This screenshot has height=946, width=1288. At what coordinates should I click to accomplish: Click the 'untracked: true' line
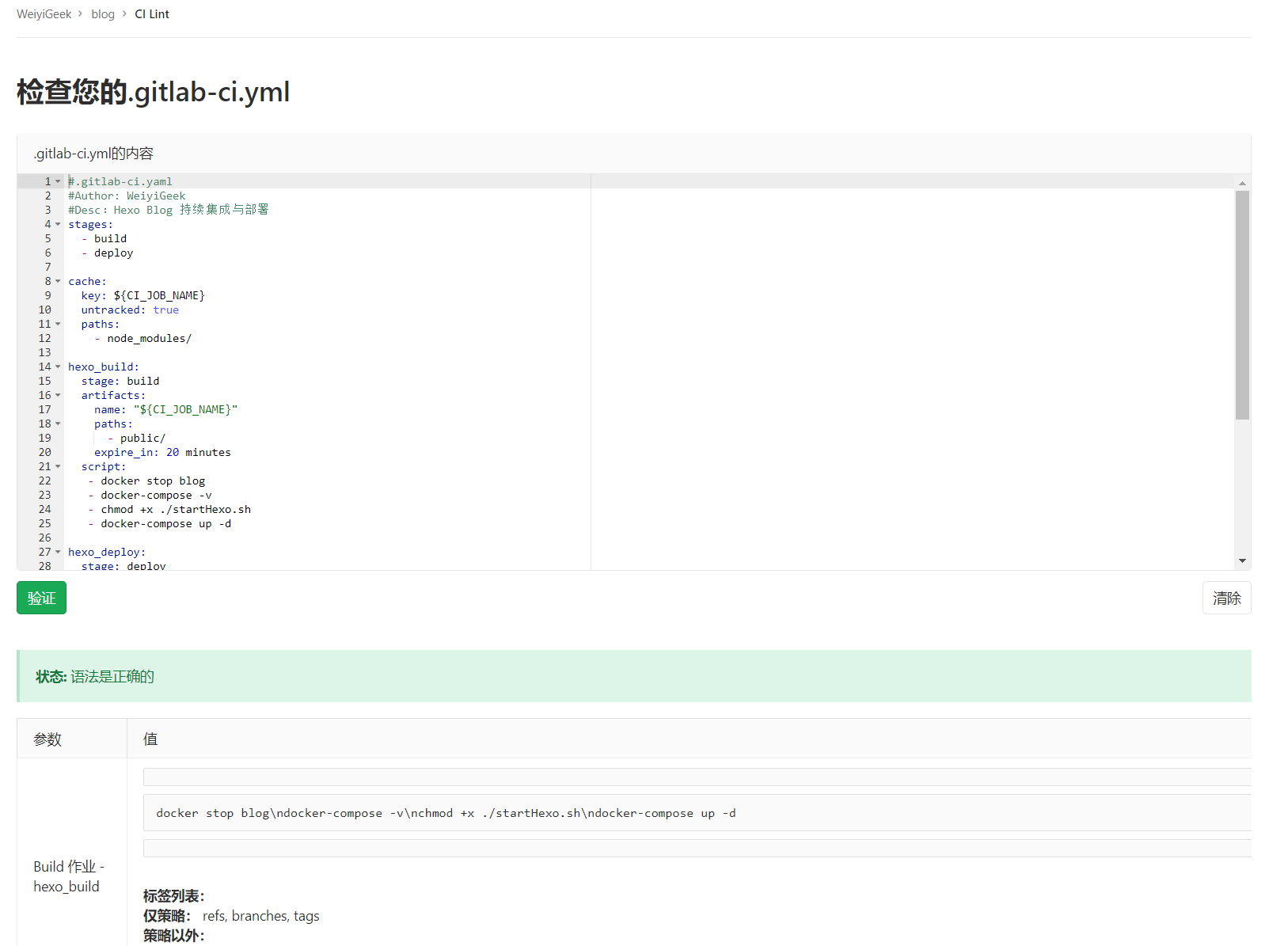[130, 310]
